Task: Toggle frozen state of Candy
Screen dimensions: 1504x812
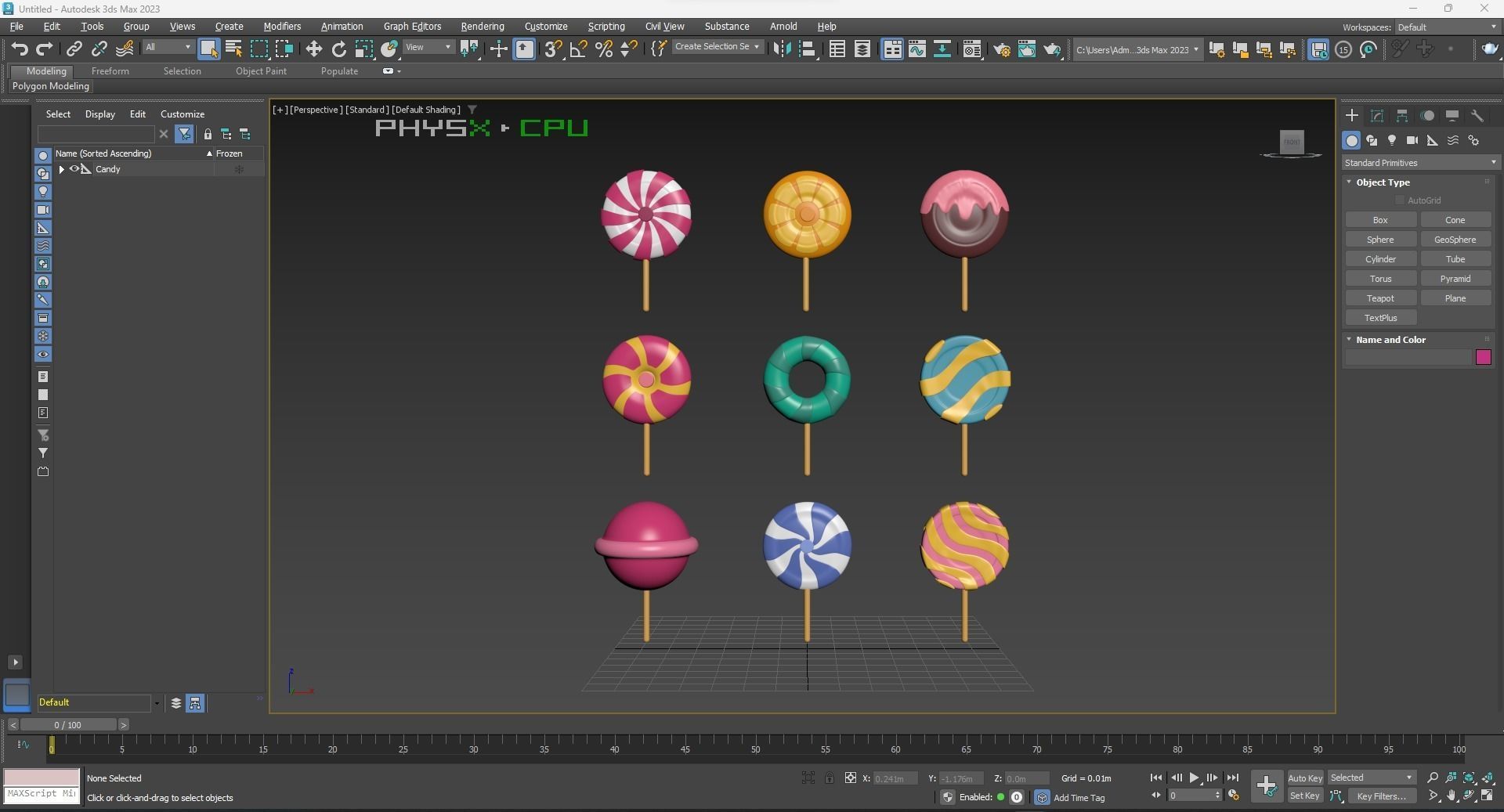Action: pyautogui.click(x=239, y=169)
